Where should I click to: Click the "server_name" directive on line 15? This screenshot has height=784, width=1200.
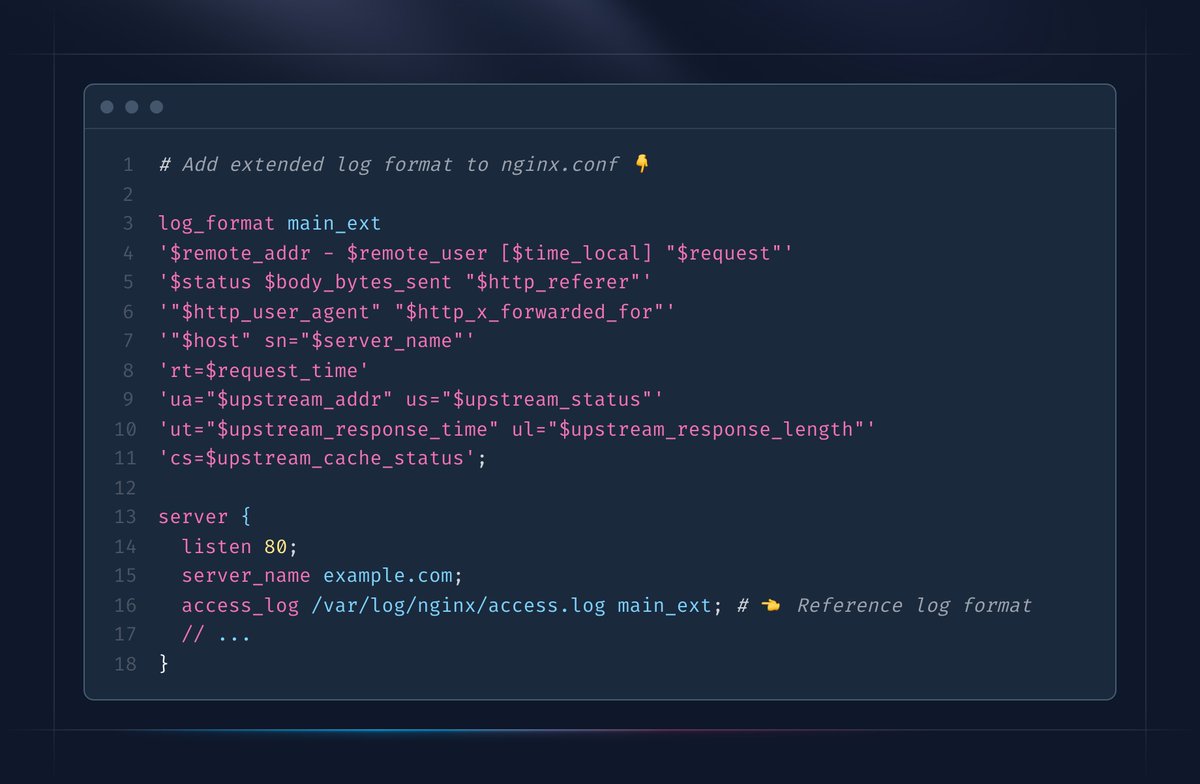[x=246, y=576]
